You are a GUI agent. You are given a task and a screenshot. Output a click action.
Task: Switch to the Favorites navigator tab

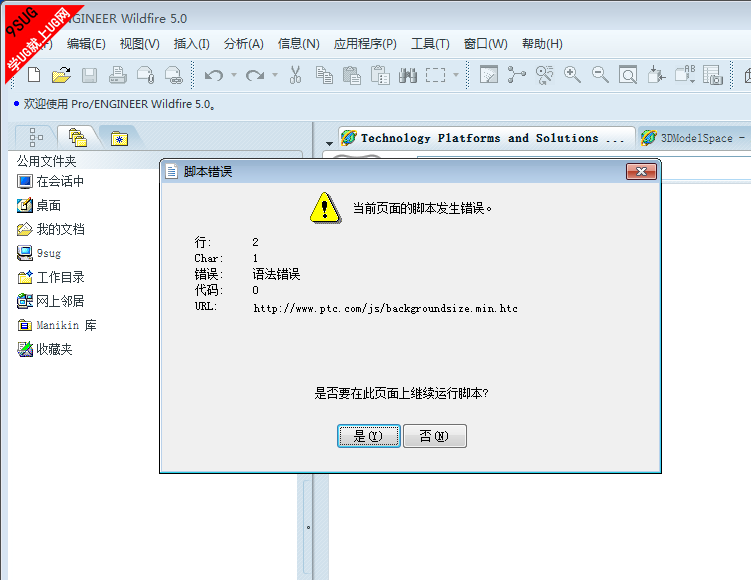(x=119, y=138)
